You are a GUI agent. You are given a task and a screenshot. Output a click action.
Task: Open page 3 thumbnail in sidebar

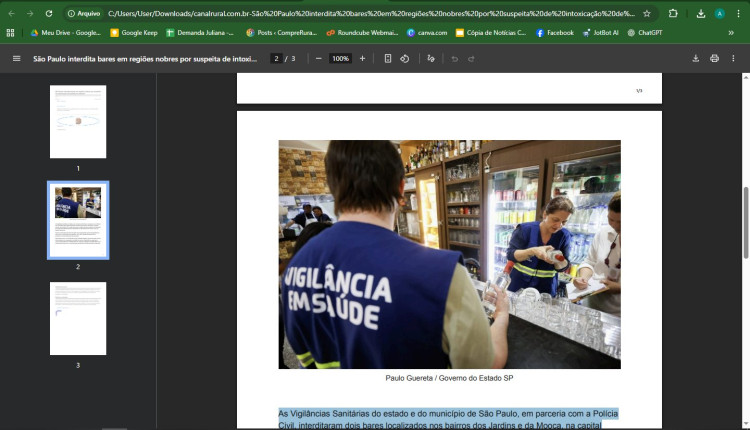[78, 318]
